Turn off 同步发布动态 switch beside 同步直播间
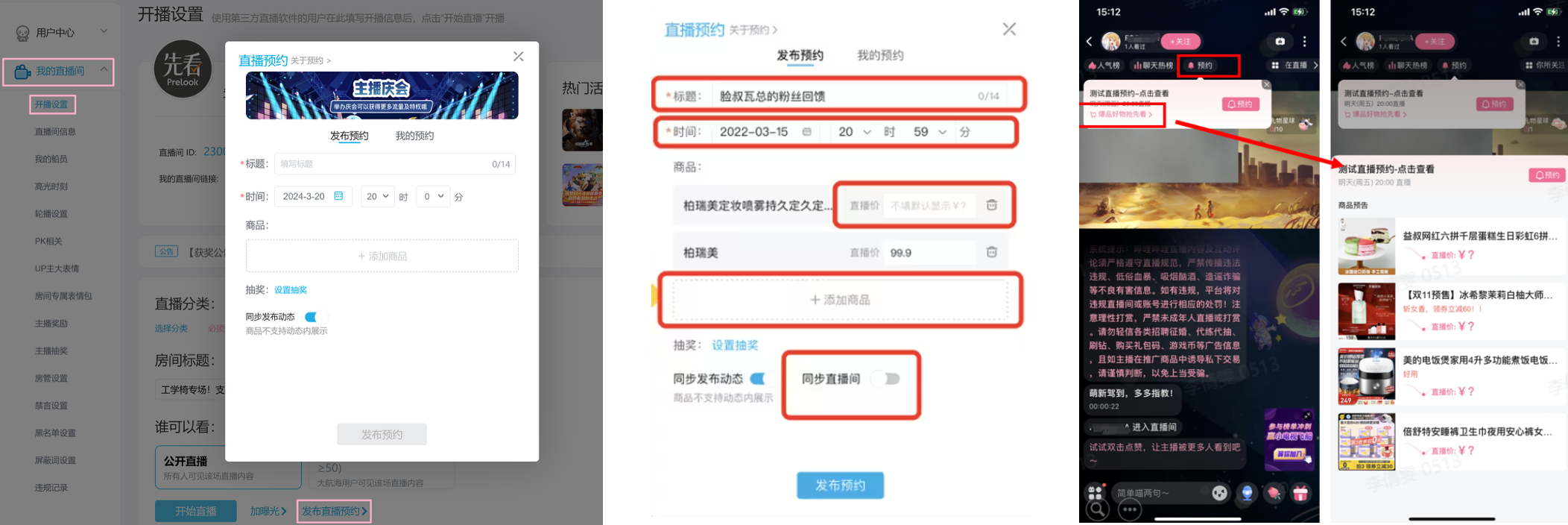1568x525 pixels. click(x=758, y=379)
